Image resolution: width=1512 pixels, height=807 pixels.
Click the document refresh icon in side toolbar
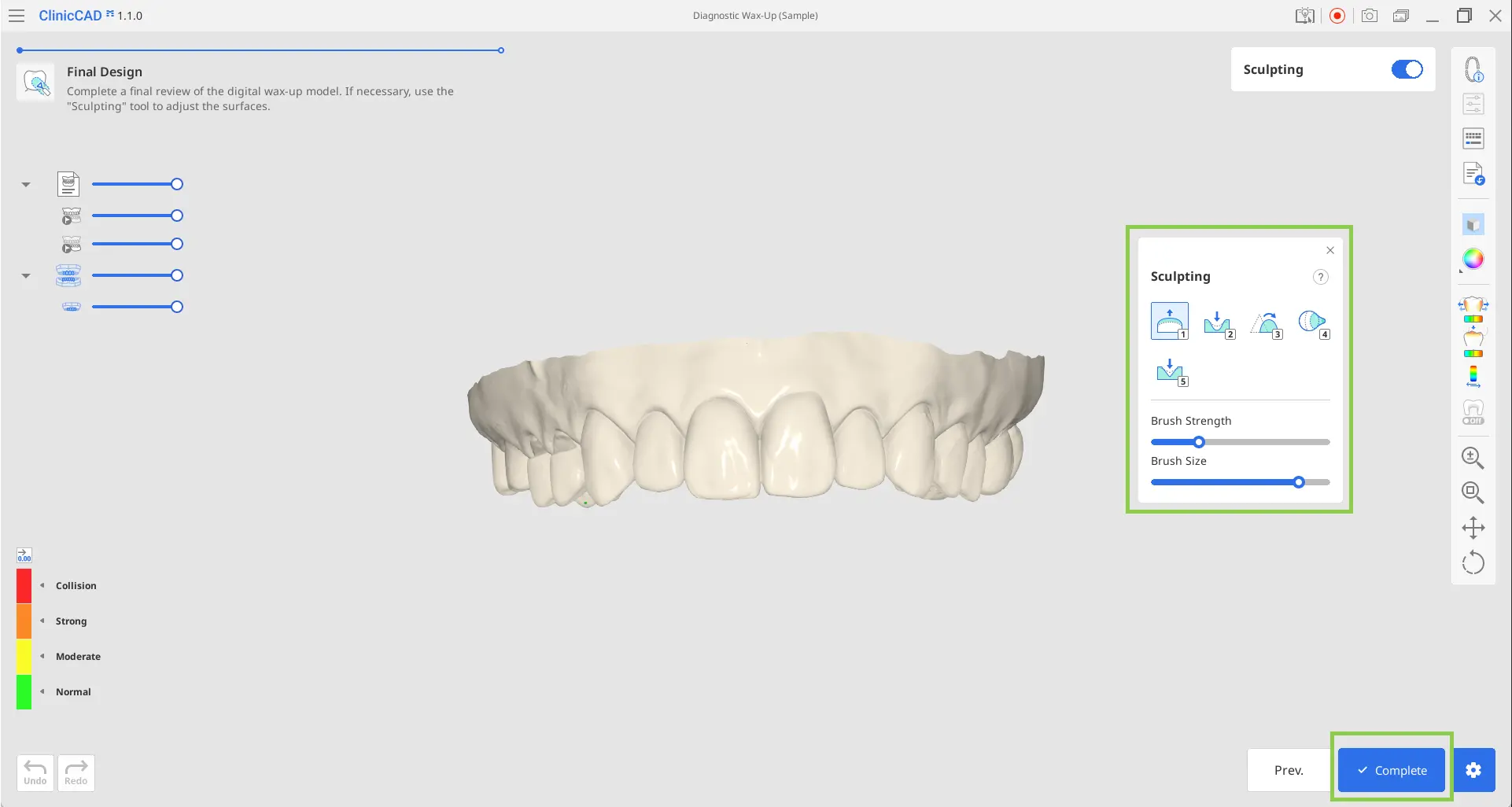coord(1473,173)
